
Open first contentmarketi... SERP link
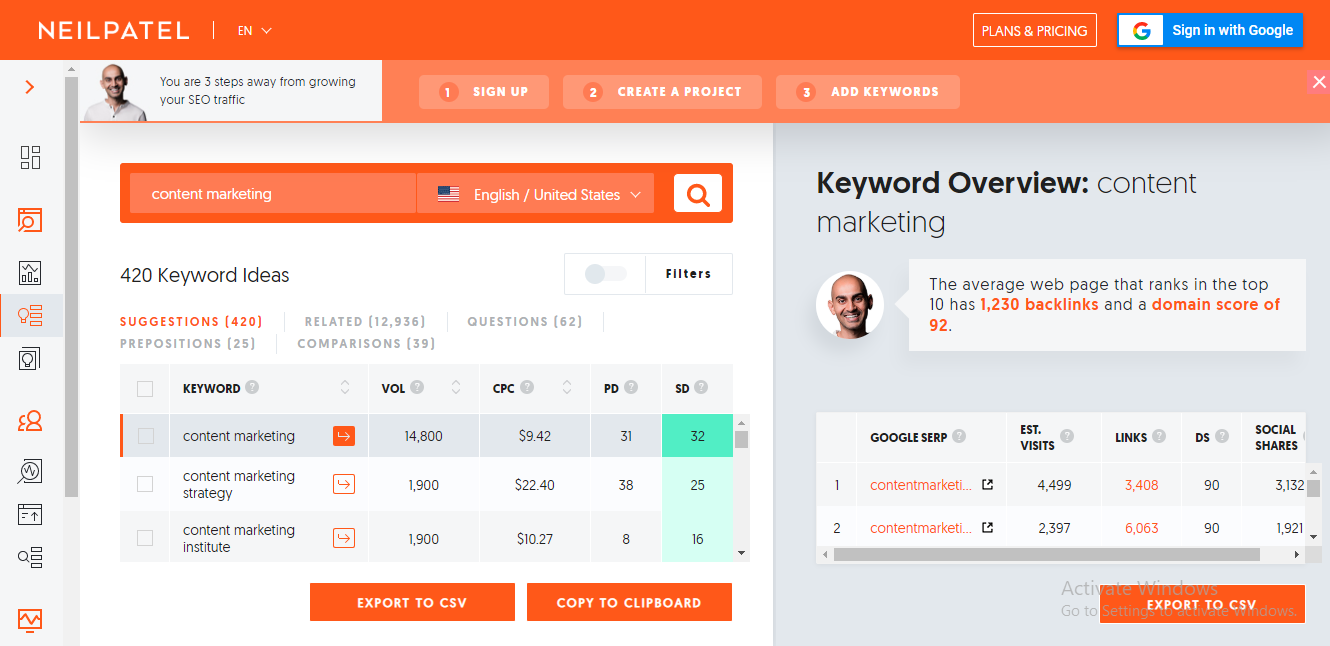click(920, 485)
